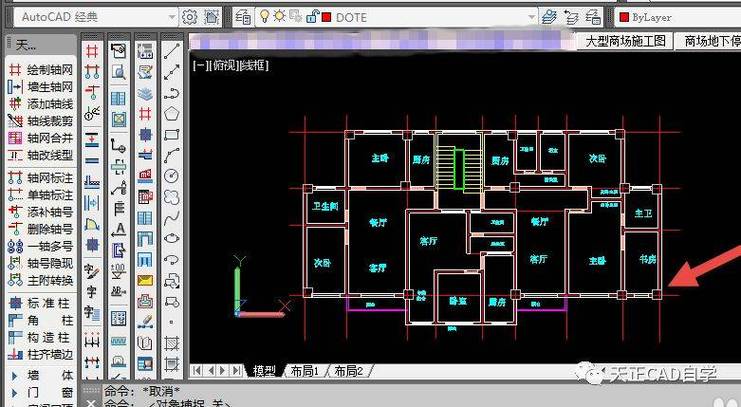The height and width of the screenshot is (407, 741).
Task: Jump to the last layout tab arrow
Action: point(237,371)
